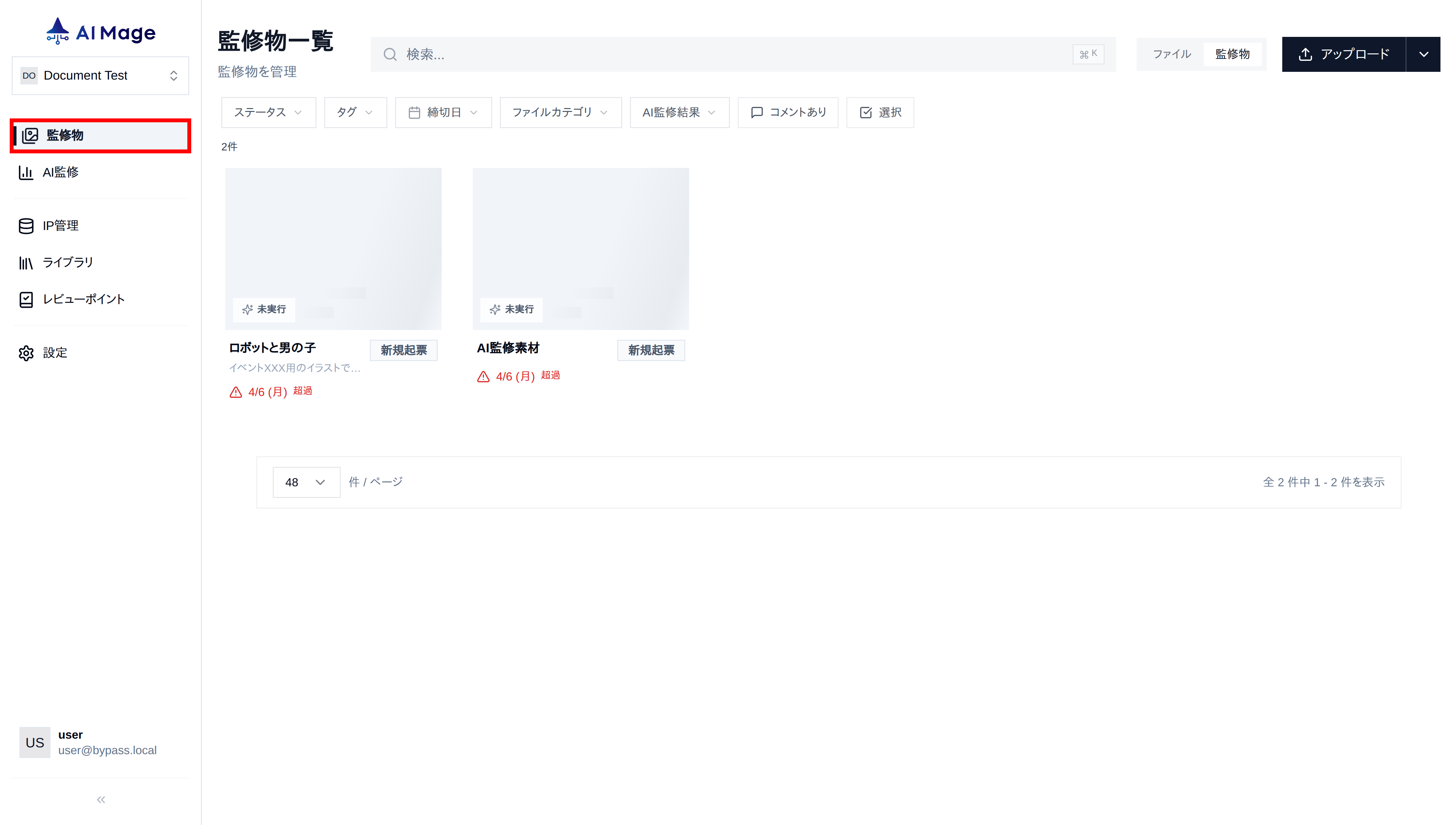Open 設定 via the gear icon
The height and width of the screenshot is (825, 1456).
pyautogui.click(x=26, y=353)
